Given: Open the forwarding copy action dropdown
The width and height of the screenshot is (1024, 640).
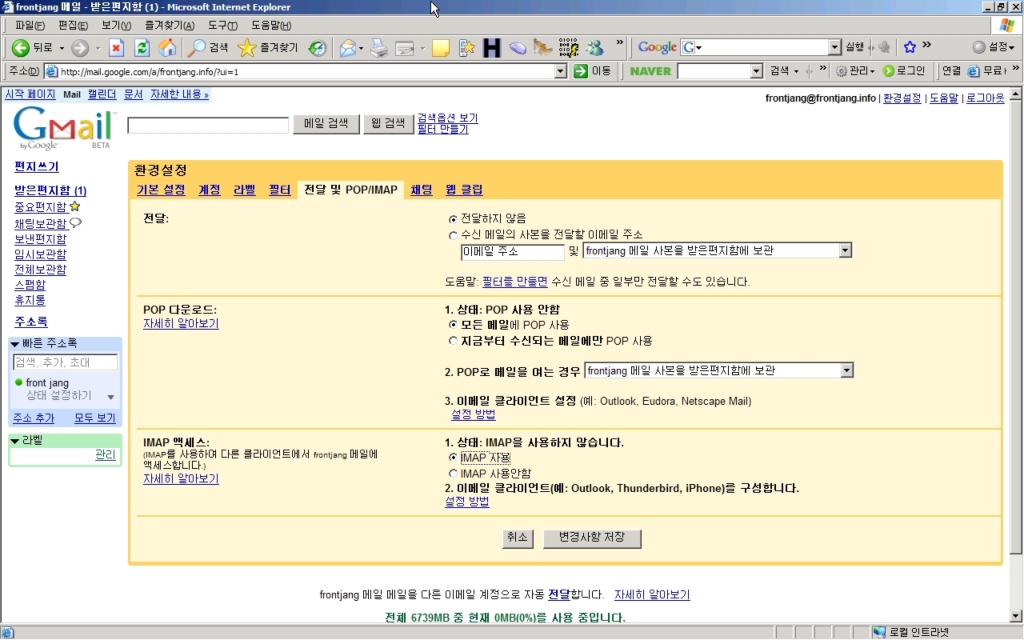Looking at the screenshot, I should tap(717, 250).
